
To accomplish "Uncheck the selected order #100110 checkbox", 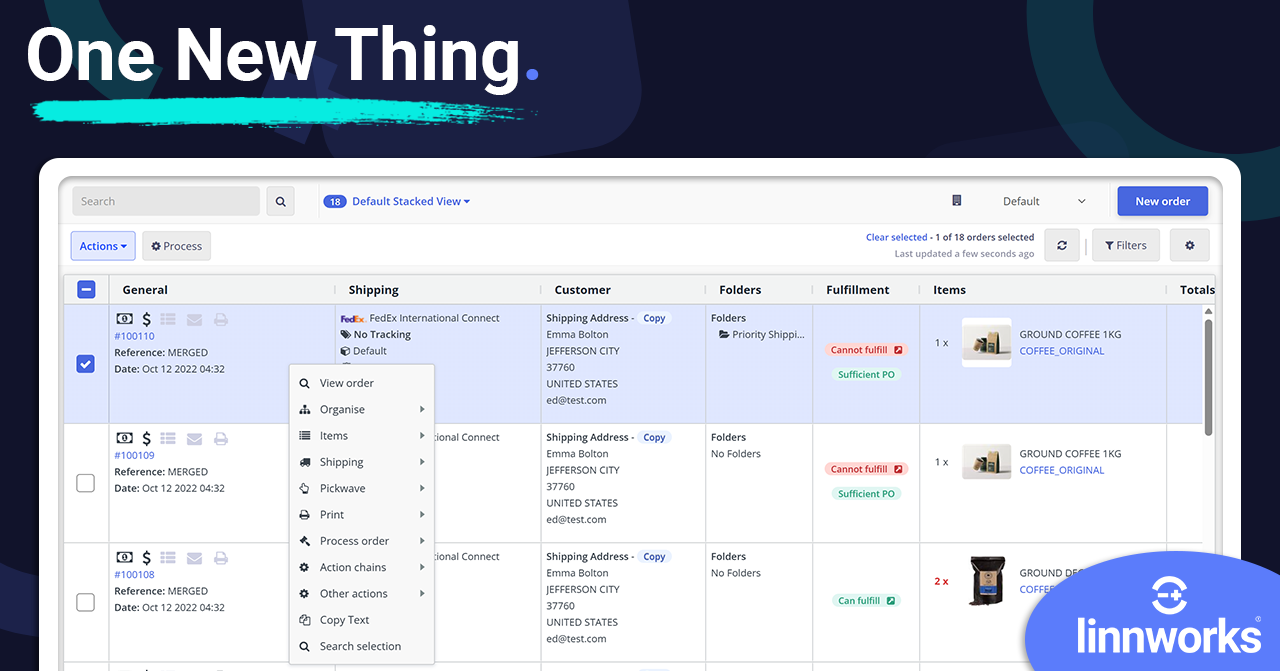I will pyautogui.click(x=86, y=364).
